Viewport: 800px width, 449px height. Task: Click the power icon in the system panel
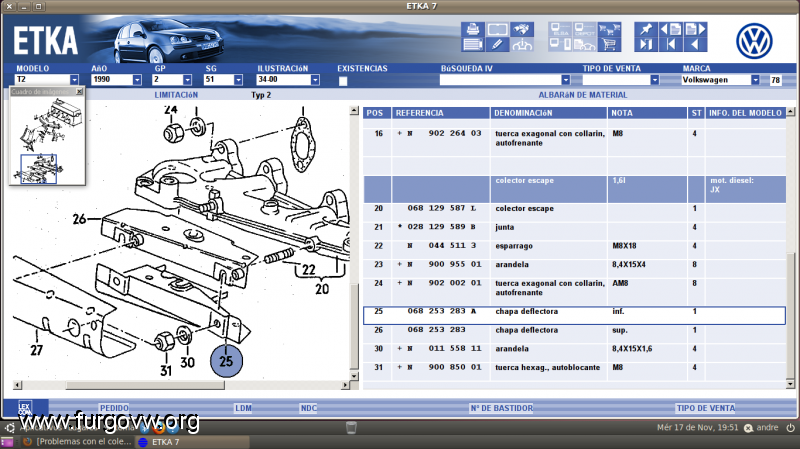790,428
